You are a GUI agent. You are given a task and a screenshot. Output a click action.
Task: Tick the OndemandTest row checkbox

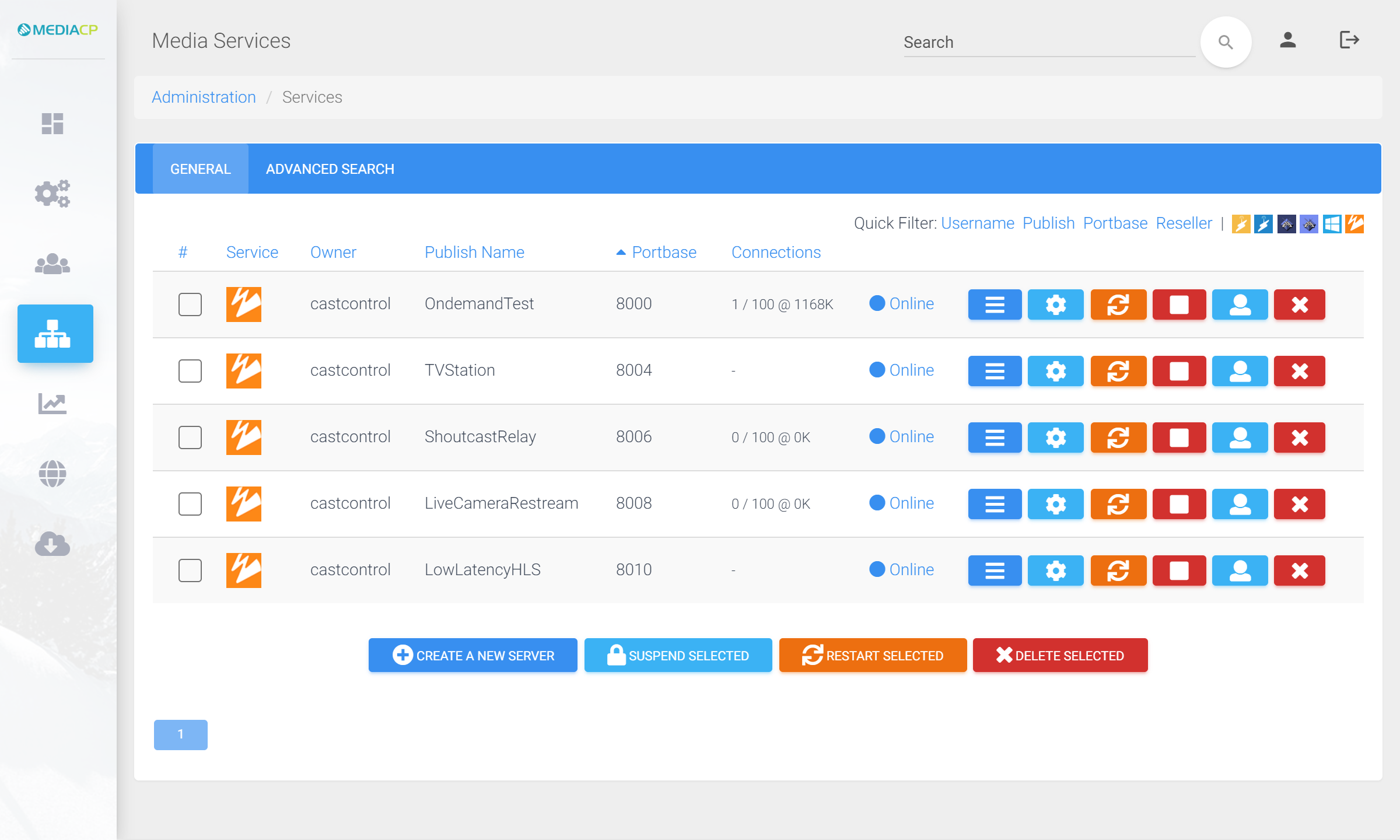click(190, 304)
